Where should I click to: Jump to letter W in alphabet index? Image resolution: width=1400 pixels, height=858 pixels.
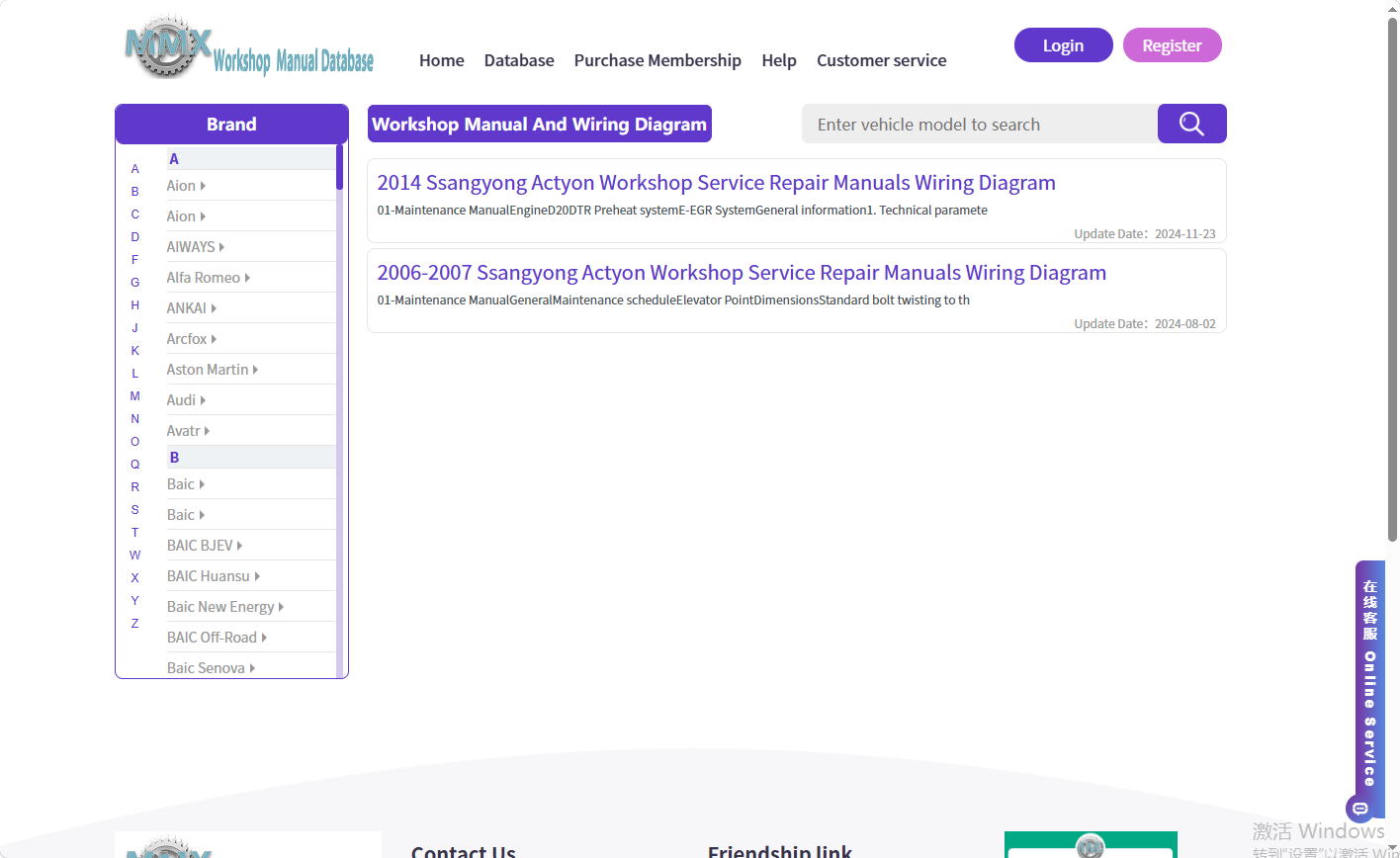tap(135, 556)
